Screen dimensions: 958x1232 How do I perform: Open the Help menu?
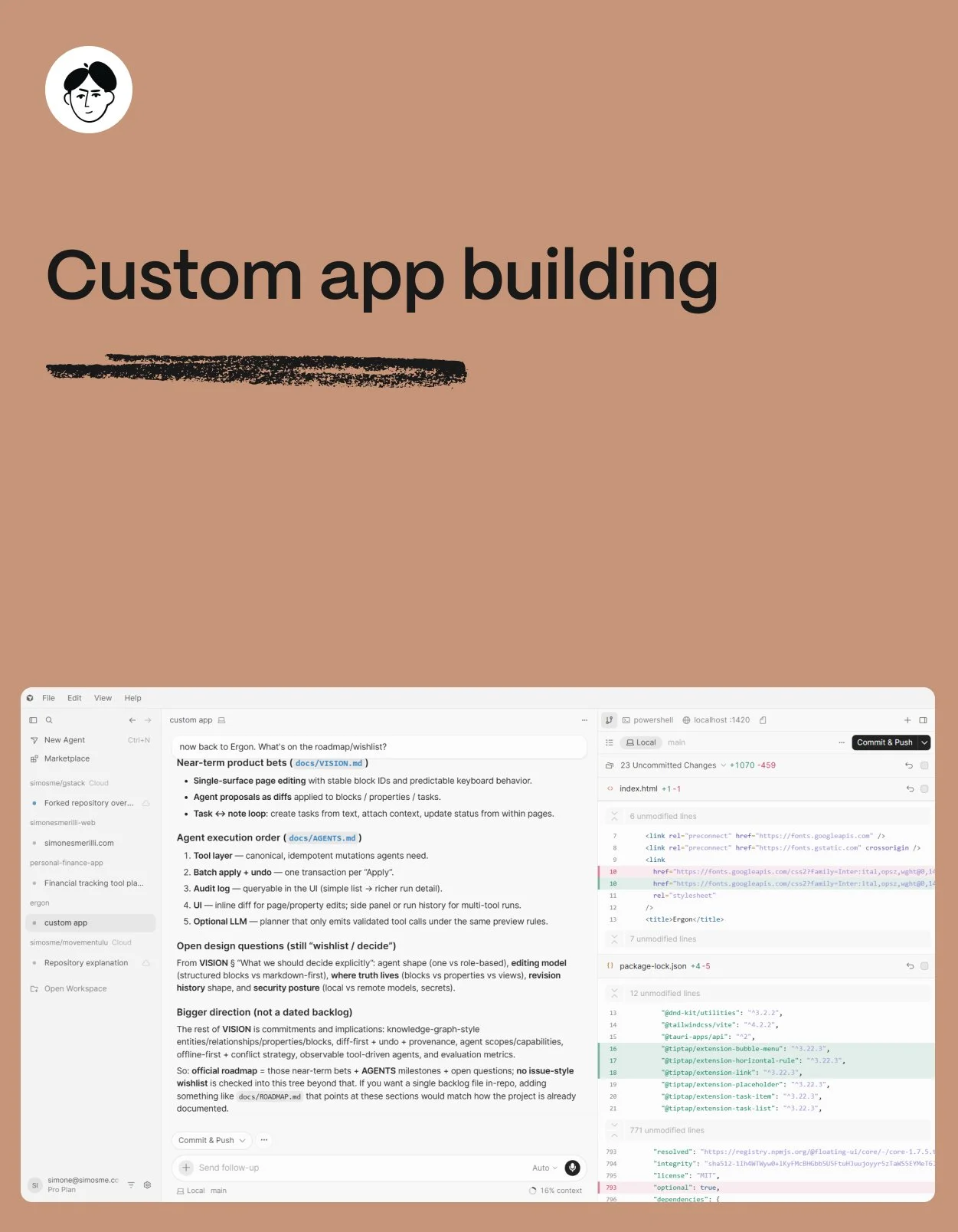(x=132, y=698)
